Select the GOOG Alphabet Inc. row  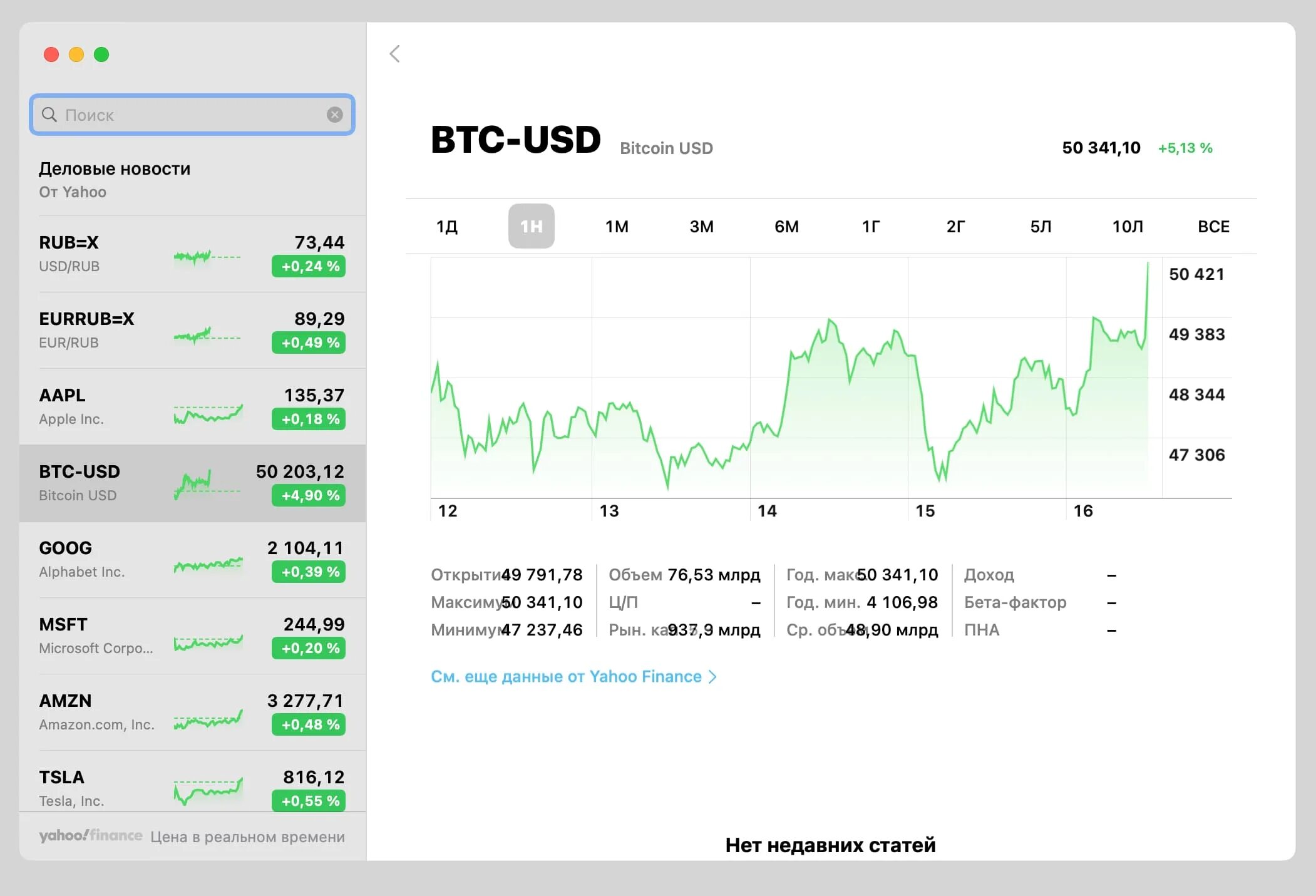click(192, 560)
